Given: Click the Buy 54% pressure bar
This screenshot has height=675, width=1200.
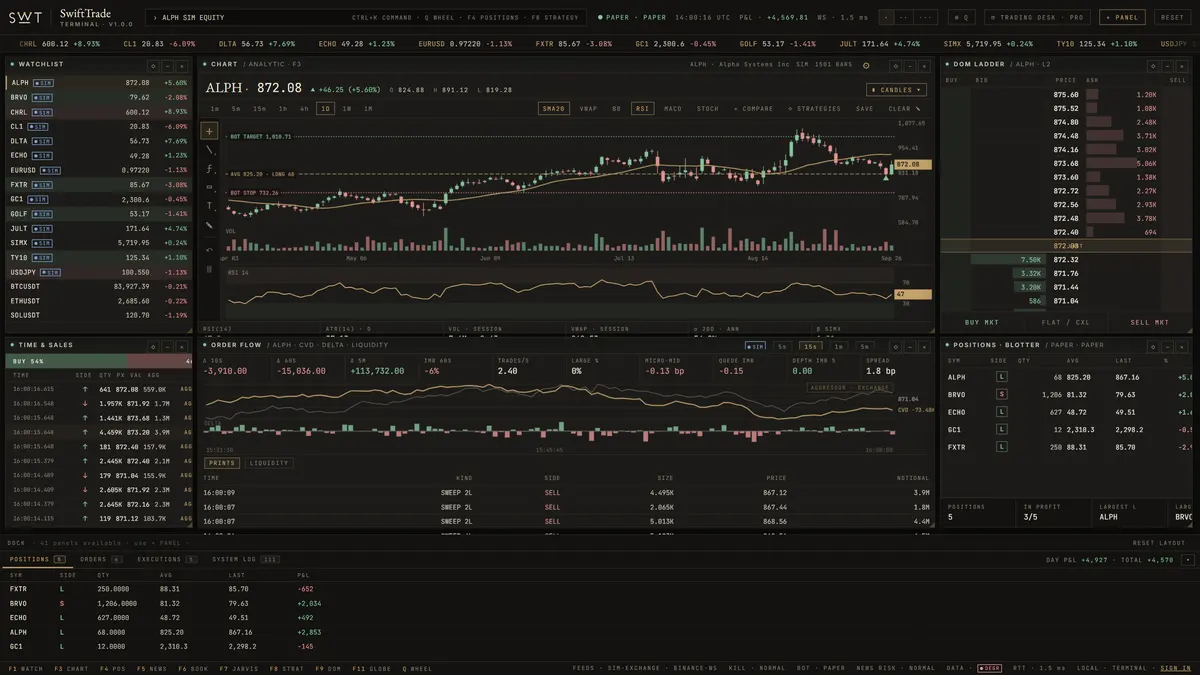Looking at the screenshot, I should click(x=68, y=361).
